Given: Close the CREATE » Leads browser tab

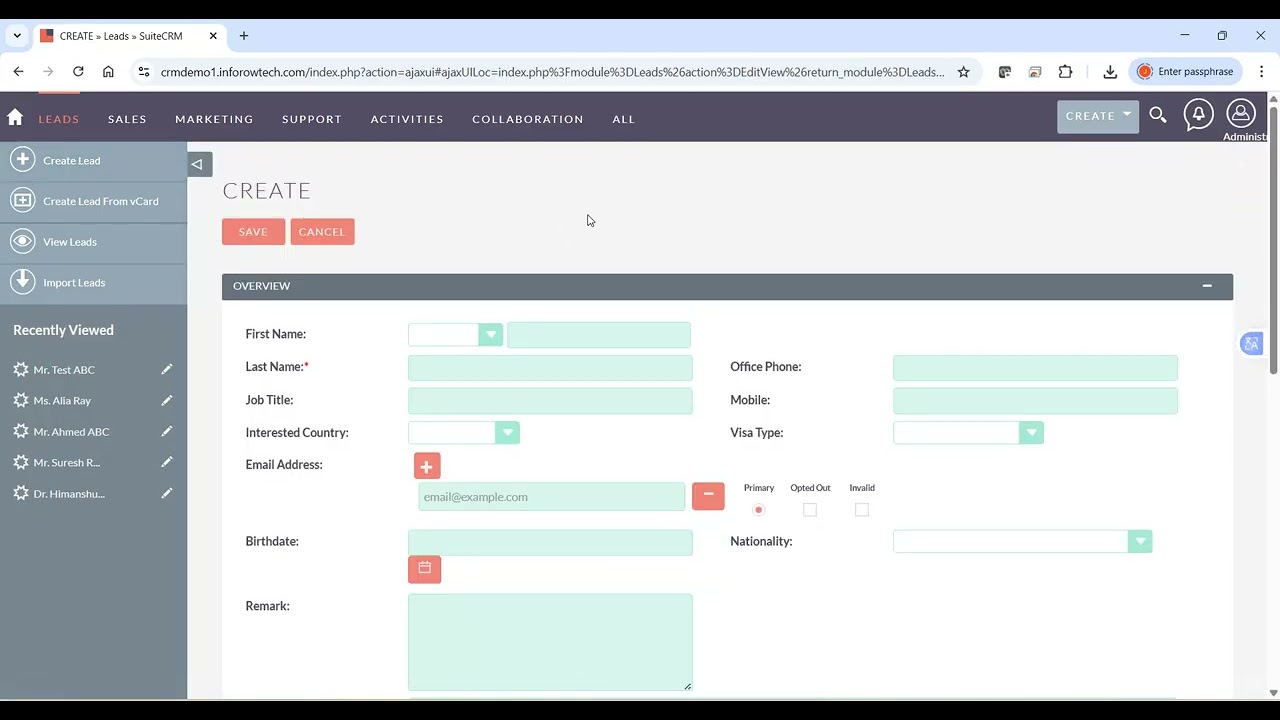Looking at the screenshot, I should (213, 36).
